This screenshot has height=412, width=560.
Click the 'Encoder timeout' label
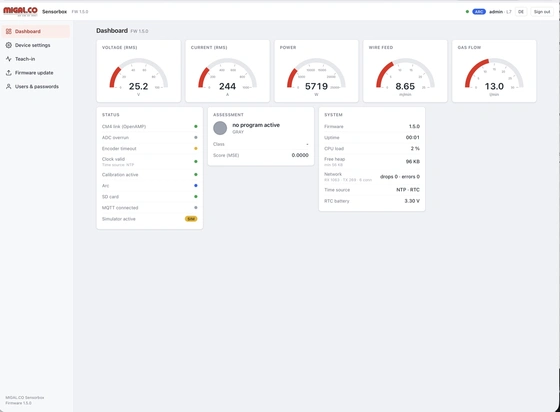click(x=119, y=149)
